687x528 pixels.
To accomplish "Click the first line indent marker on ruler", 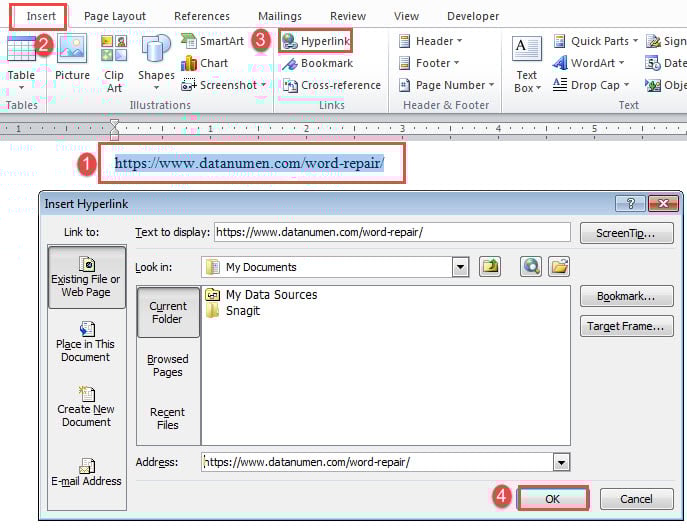I will [114, 123].
